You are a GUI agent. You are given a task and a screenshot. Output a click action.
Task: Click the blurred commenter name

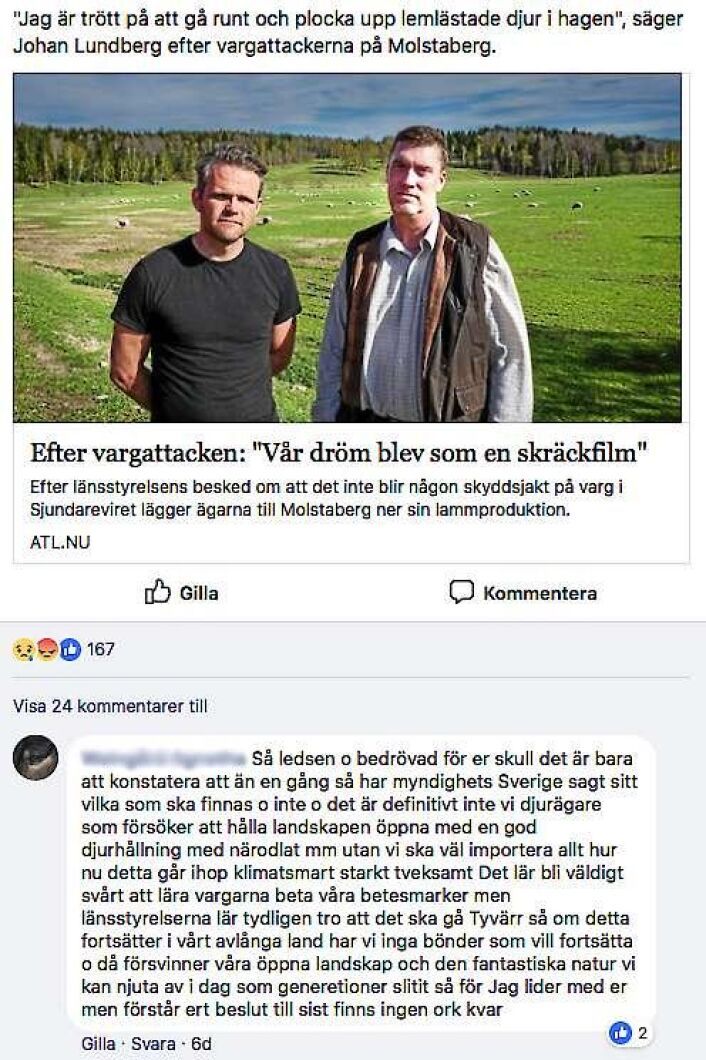tap(163, 758)
